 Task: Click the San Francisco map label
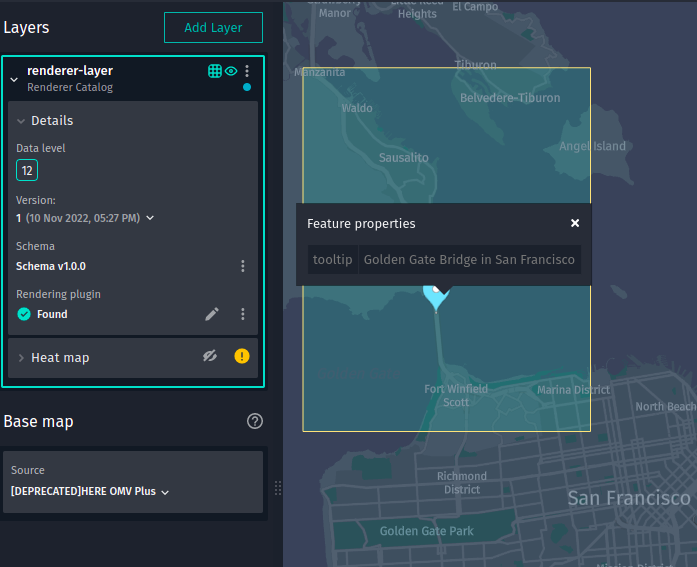pyautogui.click(x=629, y=498)
